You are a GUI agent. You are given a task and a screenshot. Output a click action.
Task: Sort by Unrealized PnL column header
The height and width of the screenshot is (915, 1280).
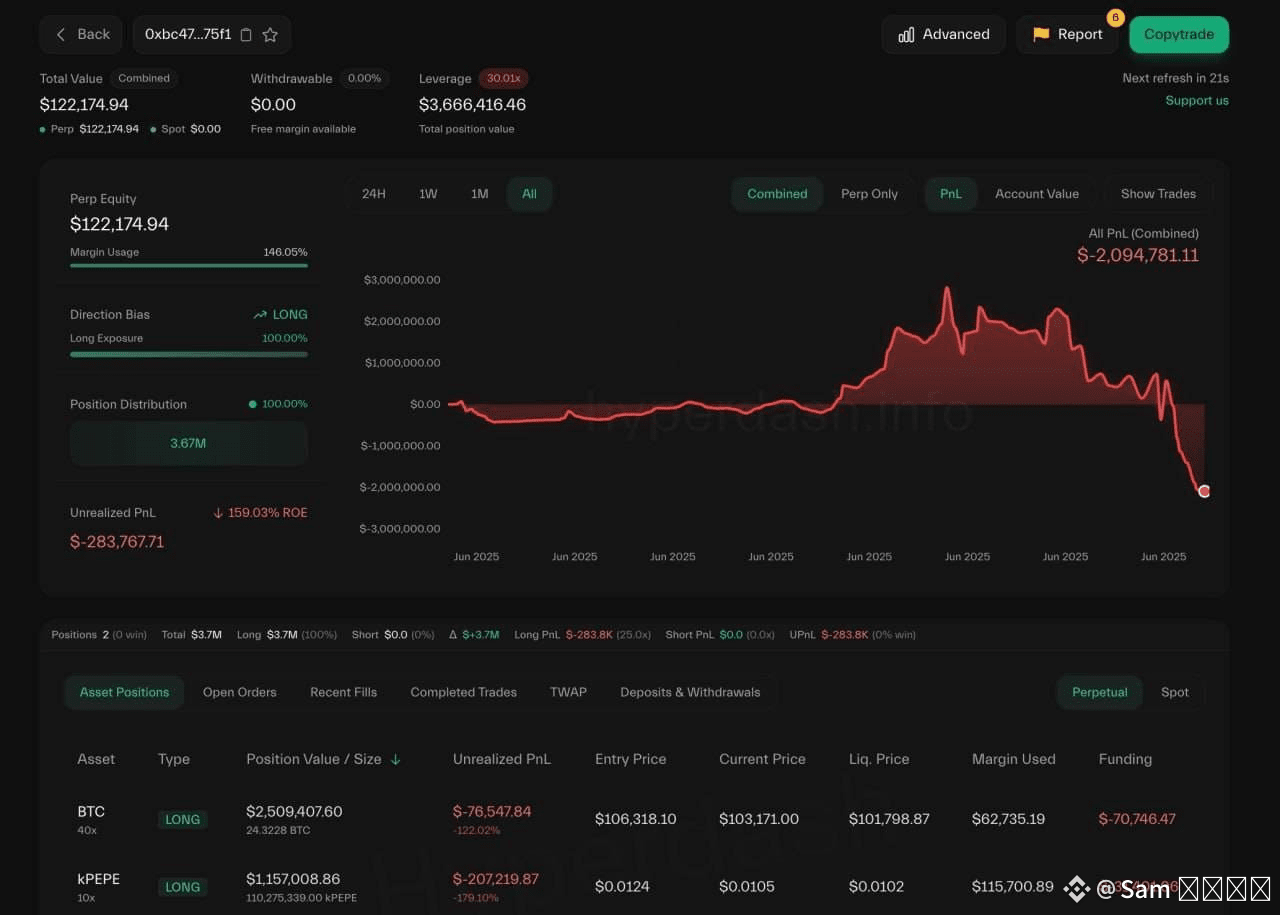pyautogui.click(x=502, y=759)
